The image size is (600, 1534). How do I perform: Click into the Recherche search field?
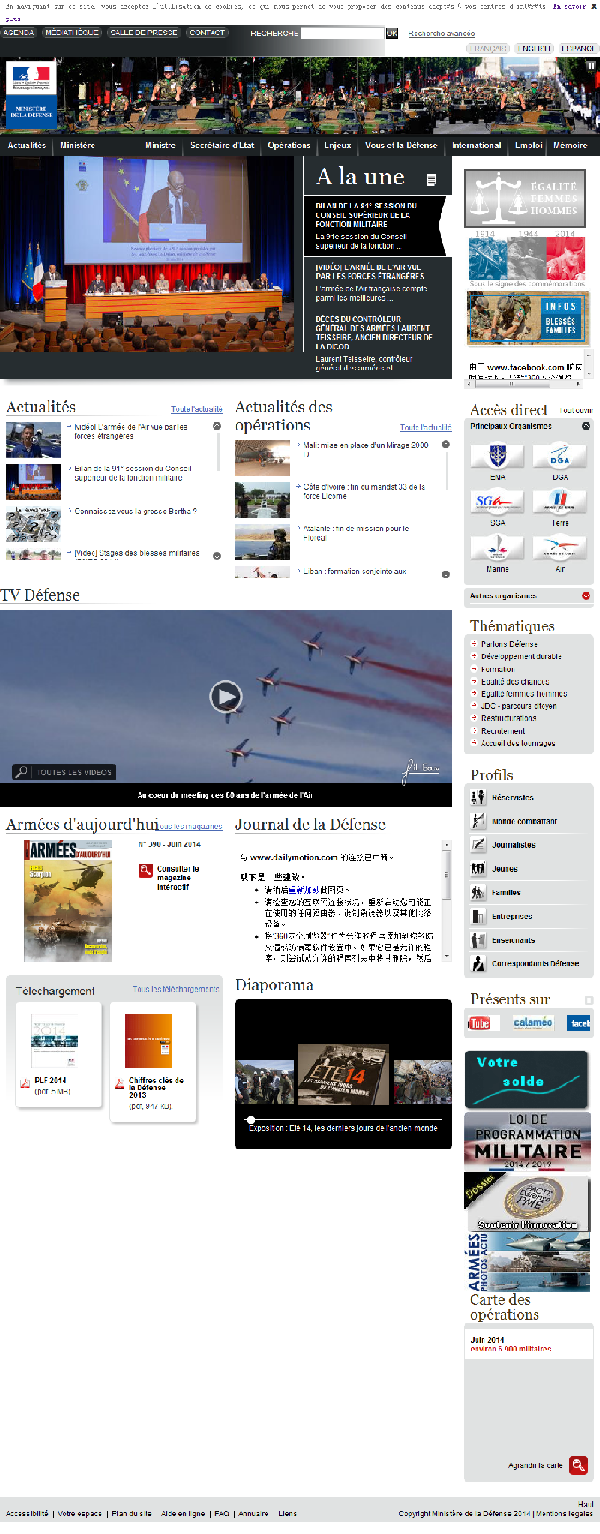pos(342,33)
